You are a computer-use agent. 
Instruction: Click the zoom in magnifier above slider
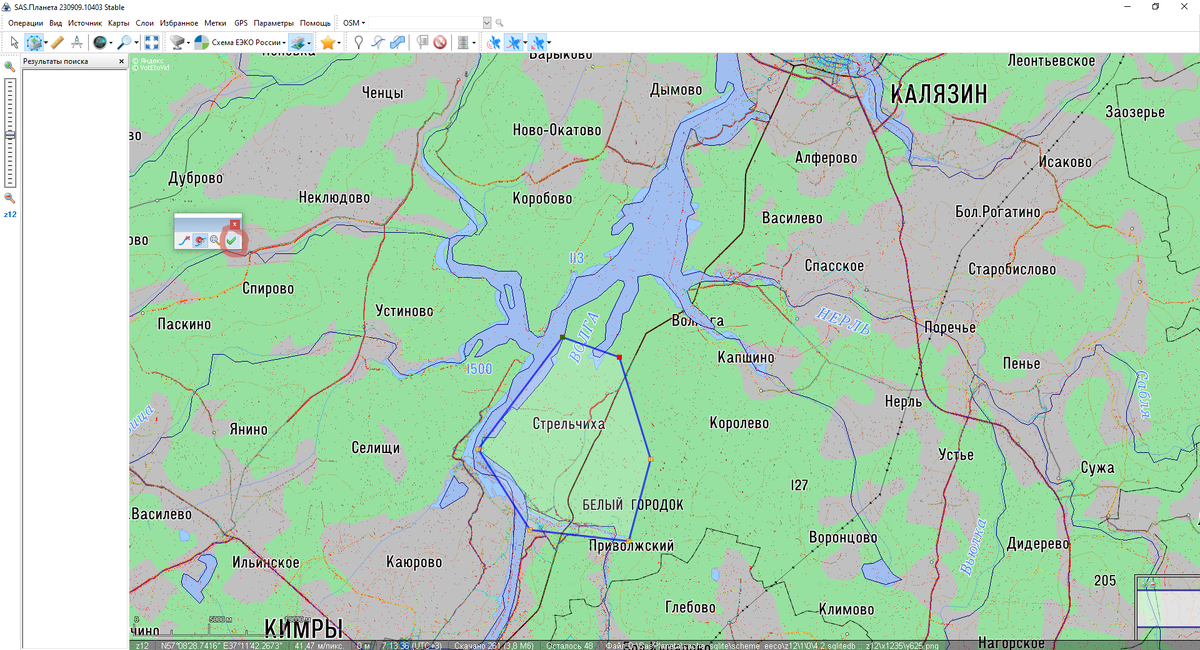tap(10, 67)
